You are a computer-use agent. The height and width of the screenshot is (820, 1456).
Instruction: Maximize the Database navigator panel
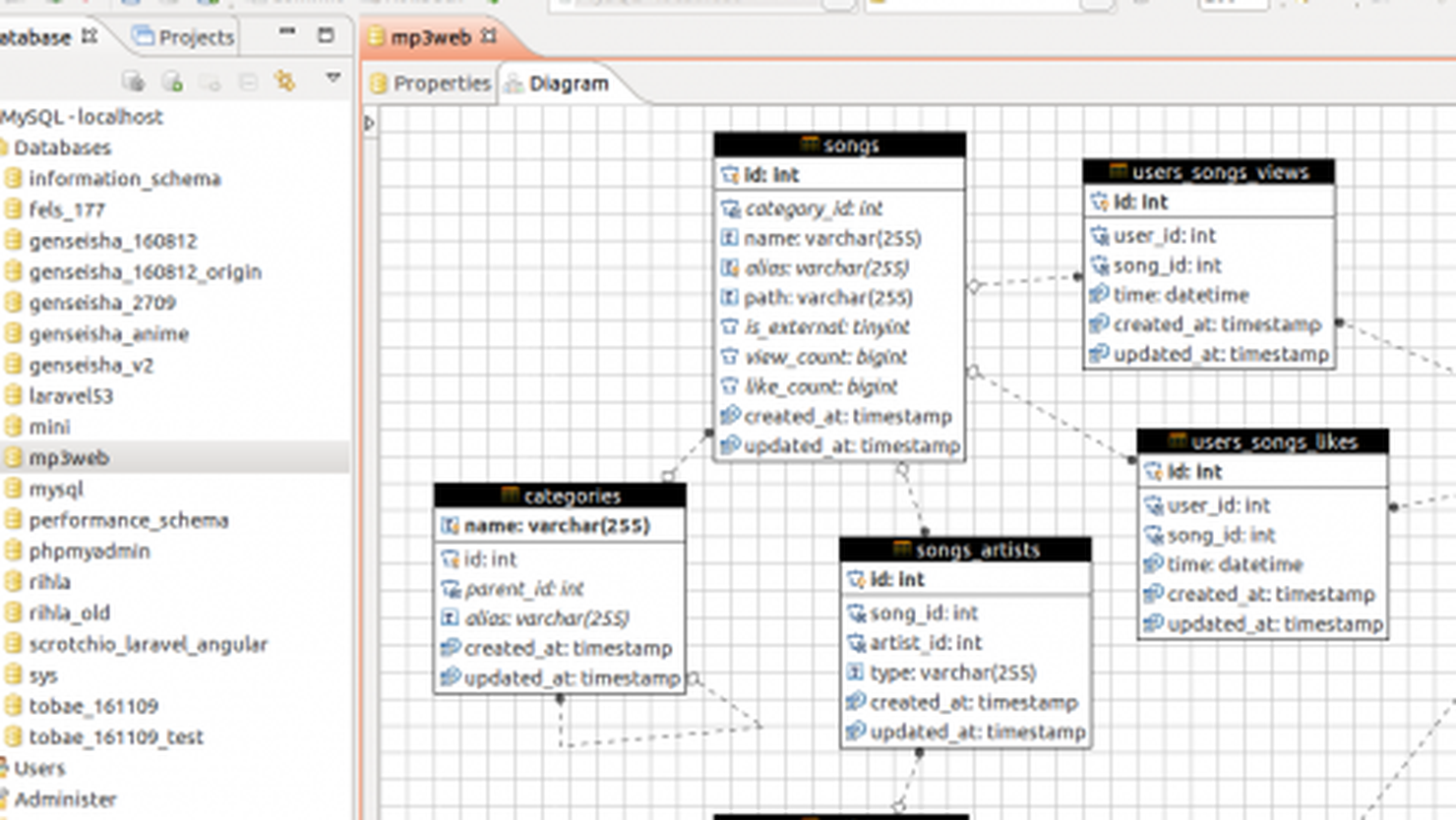click(326, 35)
